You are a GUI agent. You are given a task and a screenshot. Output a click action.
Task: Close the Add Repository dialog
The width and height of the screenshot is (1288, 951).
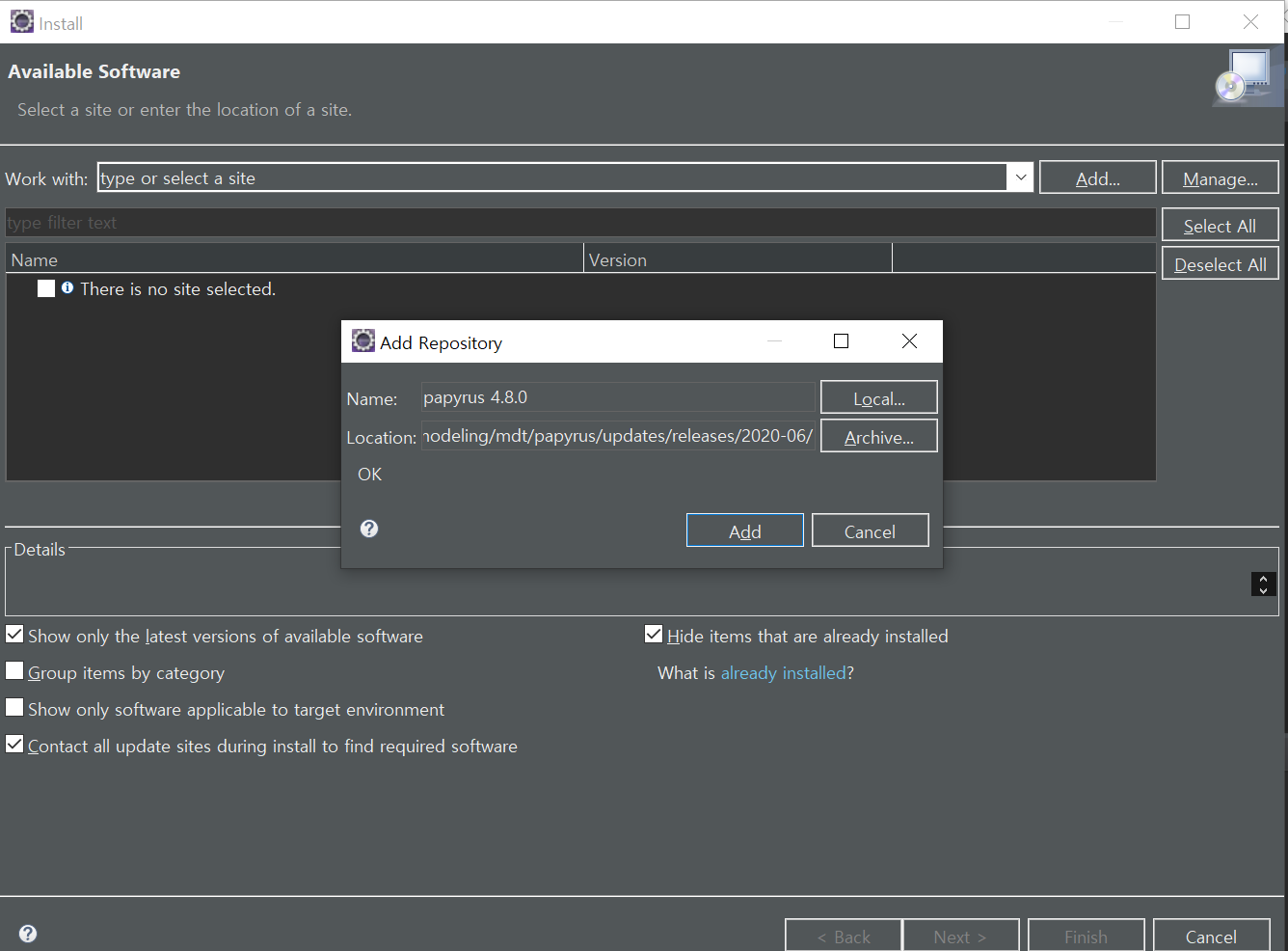pyautogui.click(x=909, y=341)
